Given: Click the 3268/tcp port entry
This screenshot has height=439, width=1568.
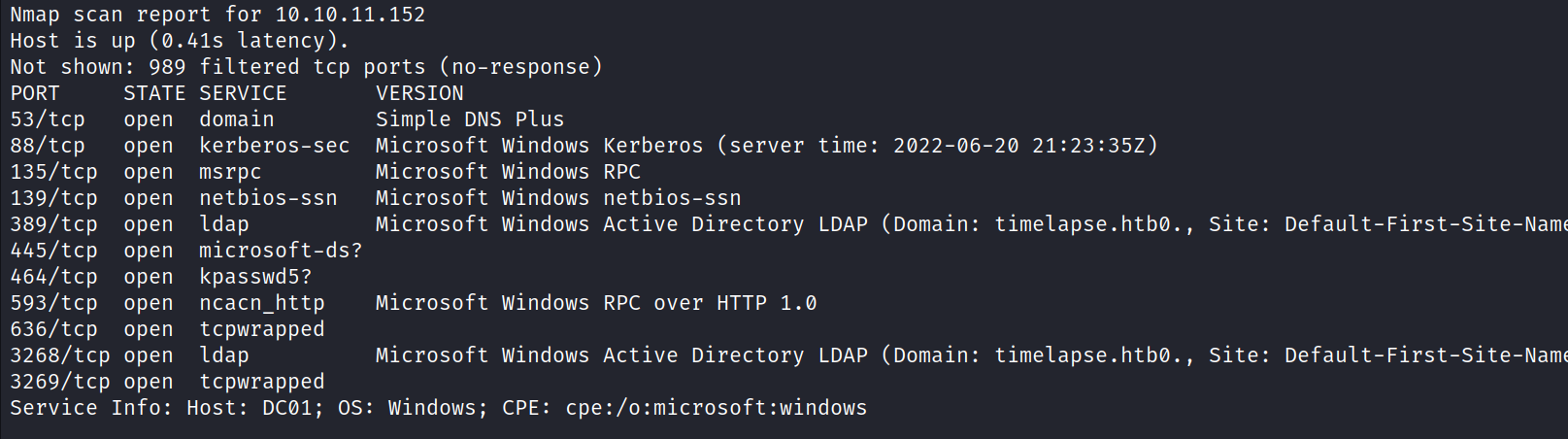Looking at the screenshot, I should (60, 355).
